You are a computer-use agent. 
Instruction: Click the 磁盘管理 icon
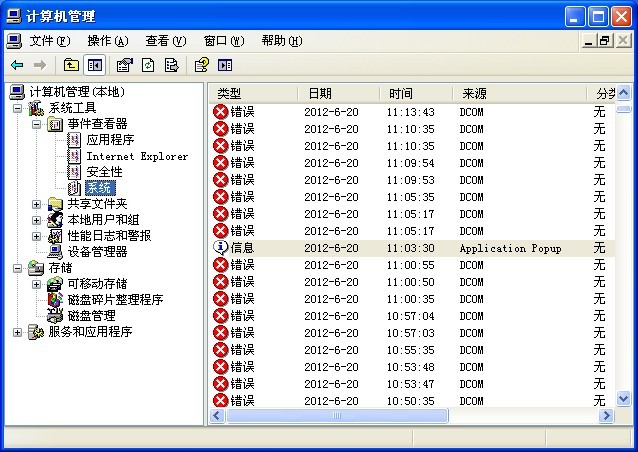click(x=55, y=316)
